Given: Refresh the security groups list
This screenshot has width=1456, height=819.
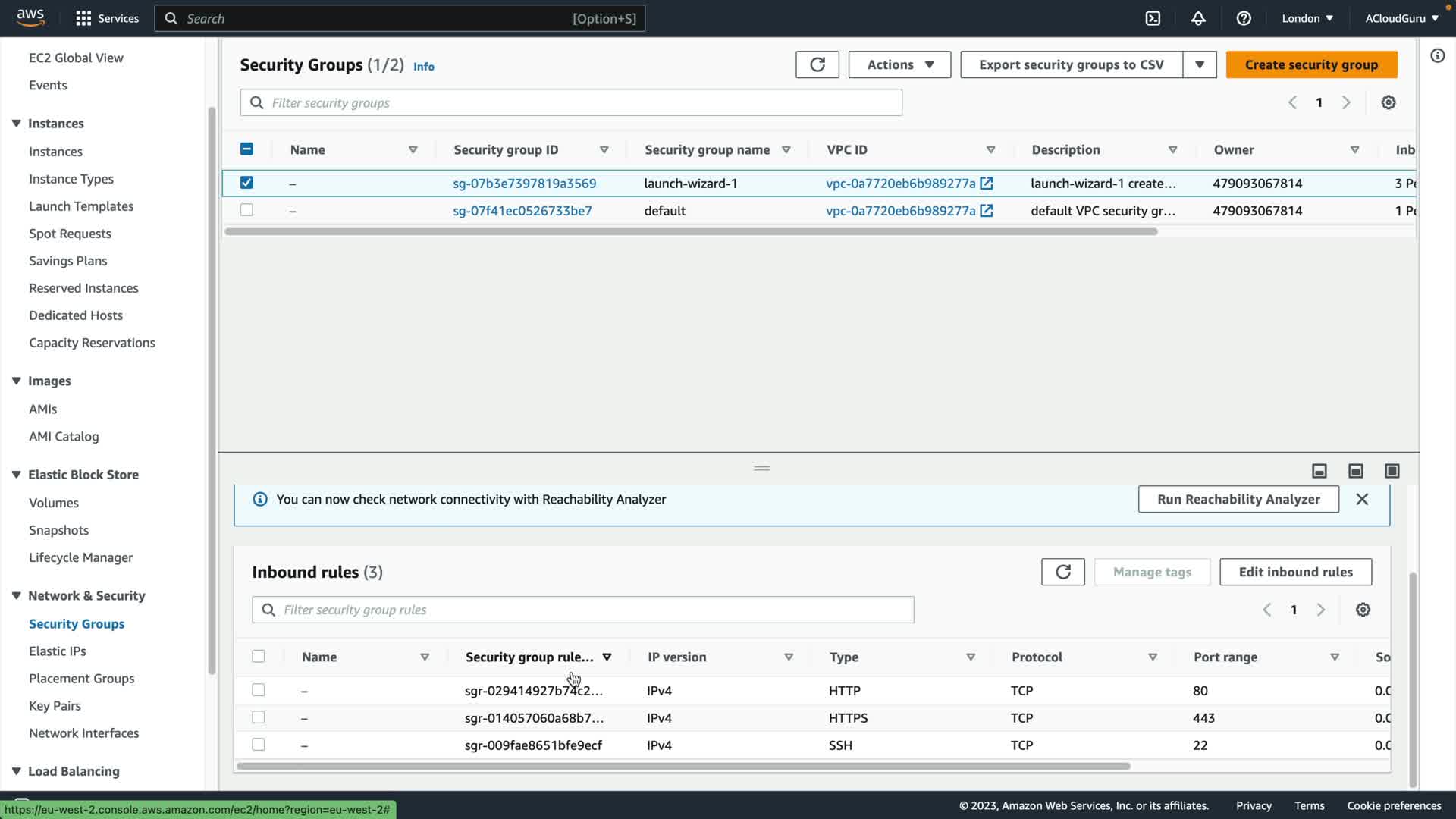Looking at the screenshot, I should pos(817,64).
